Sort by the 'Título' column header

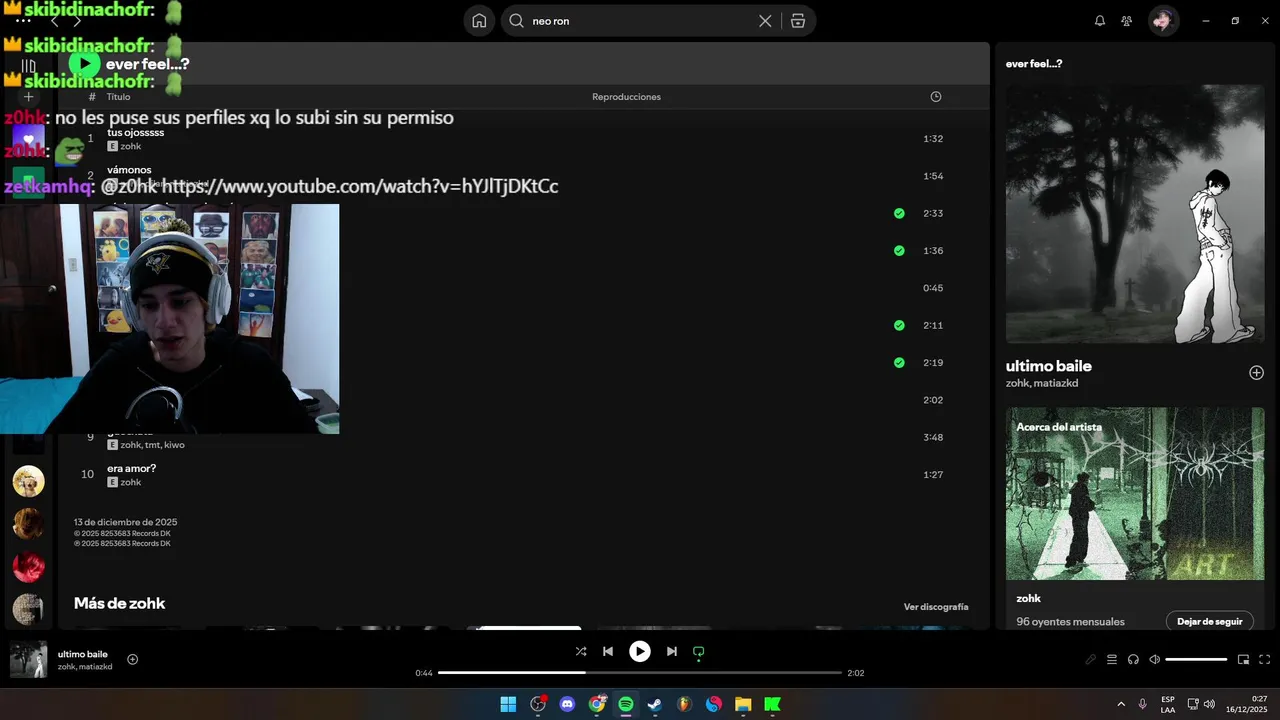coord(118,97)
